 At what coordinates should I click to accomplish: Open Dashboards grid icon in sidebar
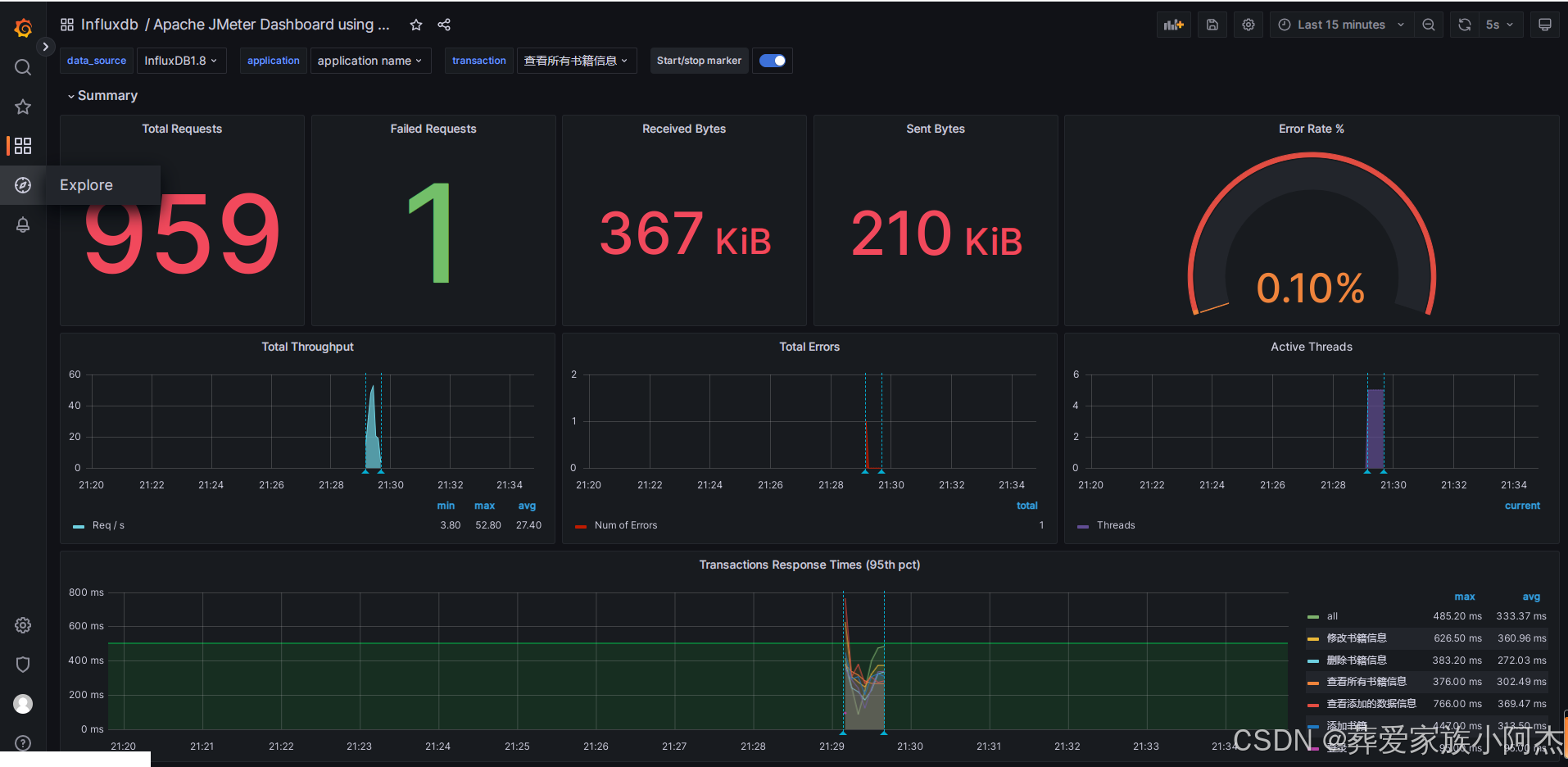coord(23,146)
